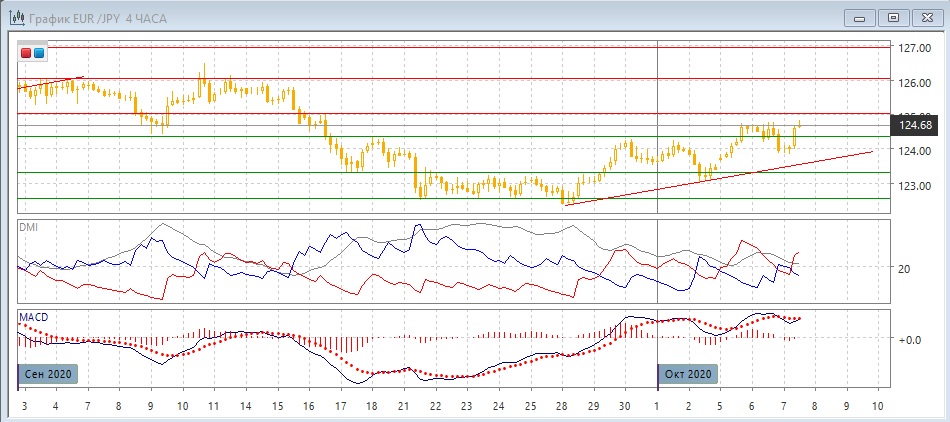Viewport: 950px width, 422px height.
Task: Click date 5 on the time axis
Action: (x=720, y=405)
